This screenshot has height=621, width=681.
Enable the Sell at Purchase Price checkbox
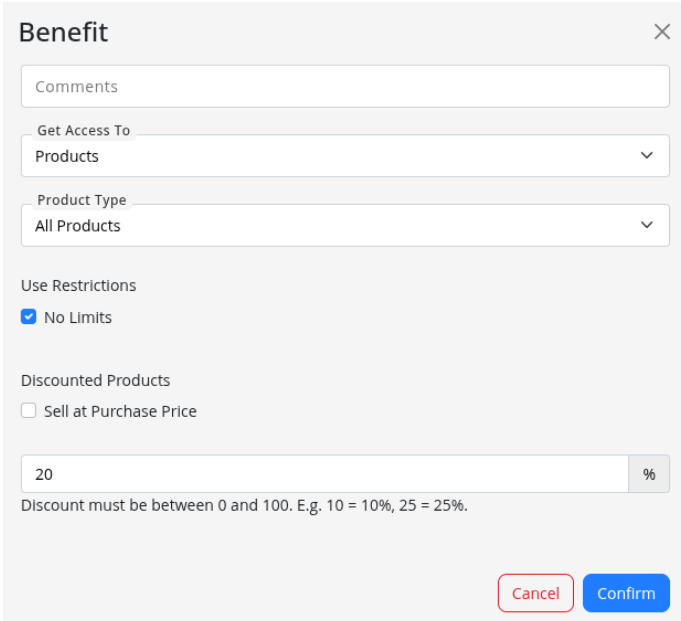(29, 411)
